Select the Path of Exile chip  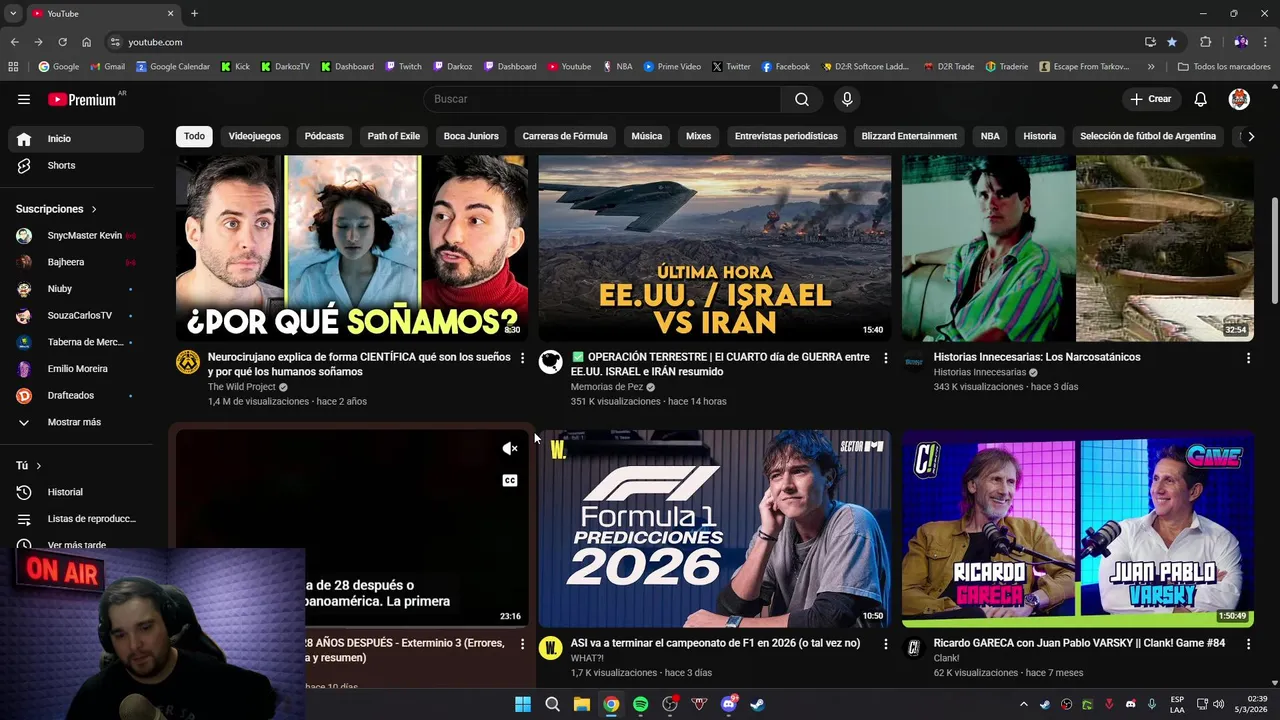tap(393, 136)
